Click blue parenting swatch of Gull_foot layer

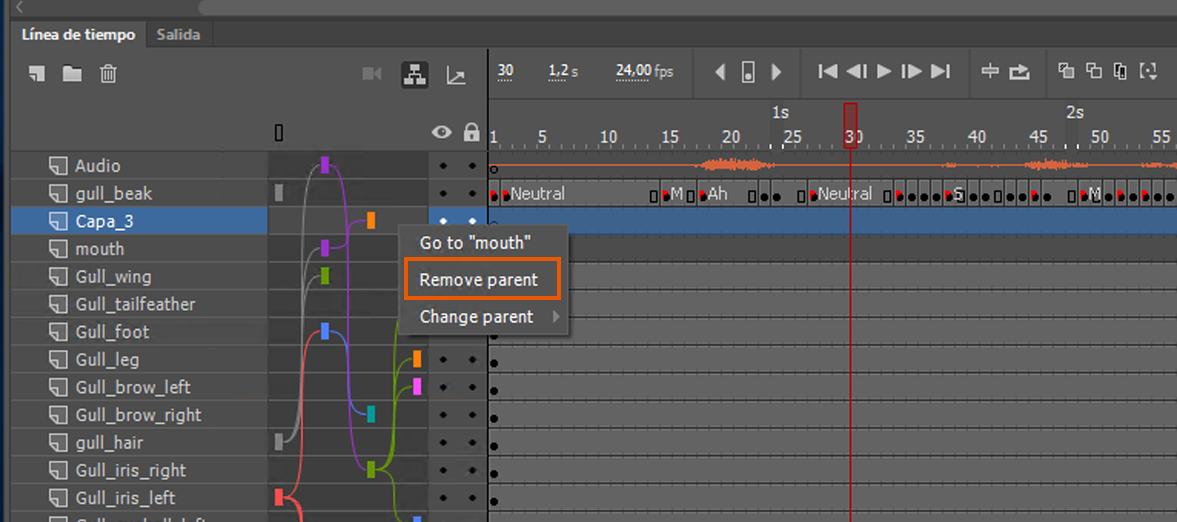(325, 330)
